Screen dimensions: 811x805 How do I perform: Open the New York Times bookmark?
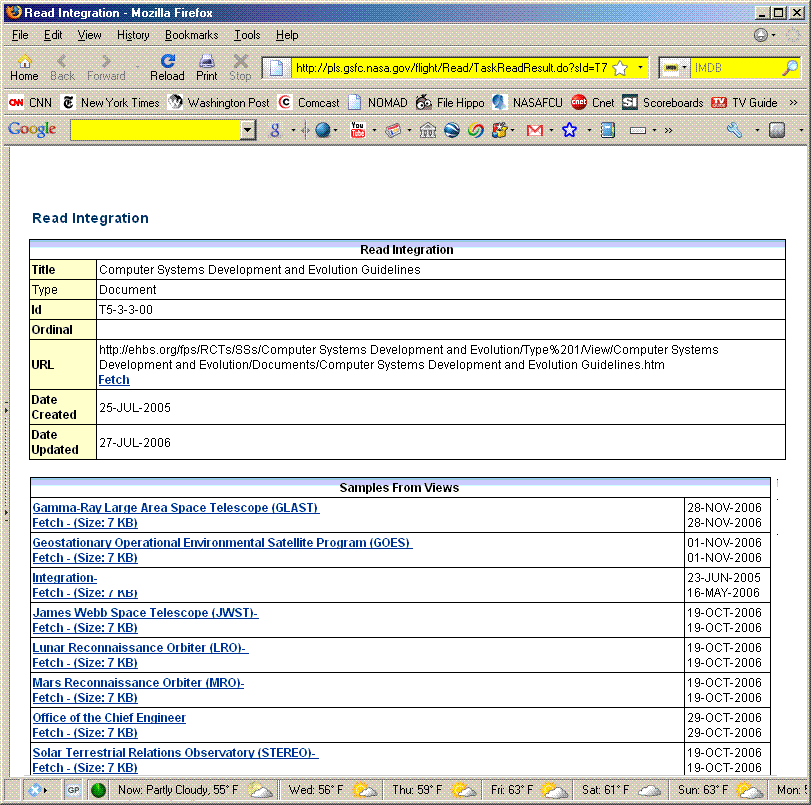coord(110,102)
